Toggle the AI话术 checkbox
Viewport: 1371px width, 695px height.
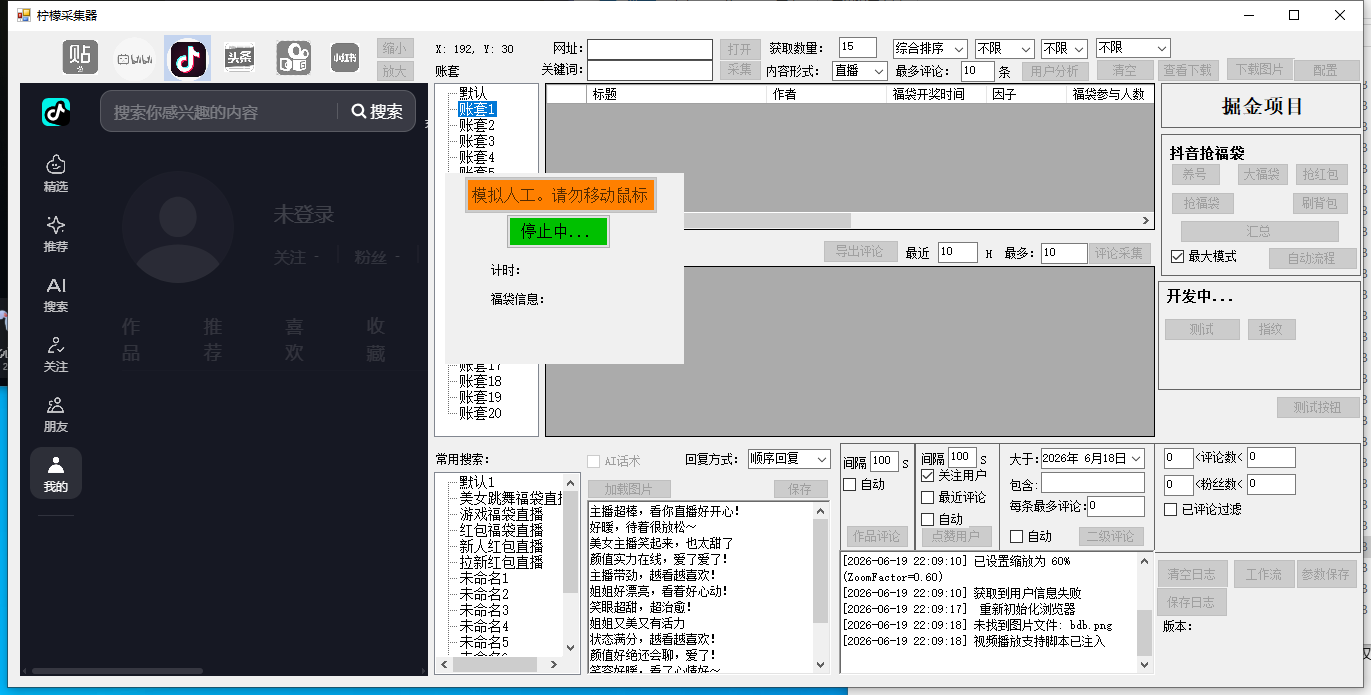tap(594, 461)
